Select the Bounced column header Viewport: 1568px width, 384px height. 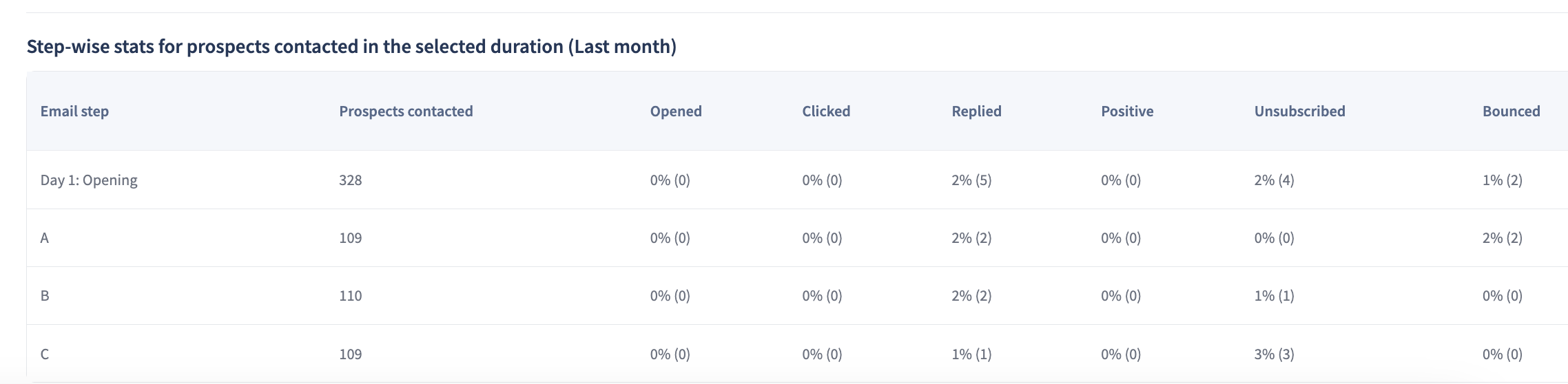1511,111
